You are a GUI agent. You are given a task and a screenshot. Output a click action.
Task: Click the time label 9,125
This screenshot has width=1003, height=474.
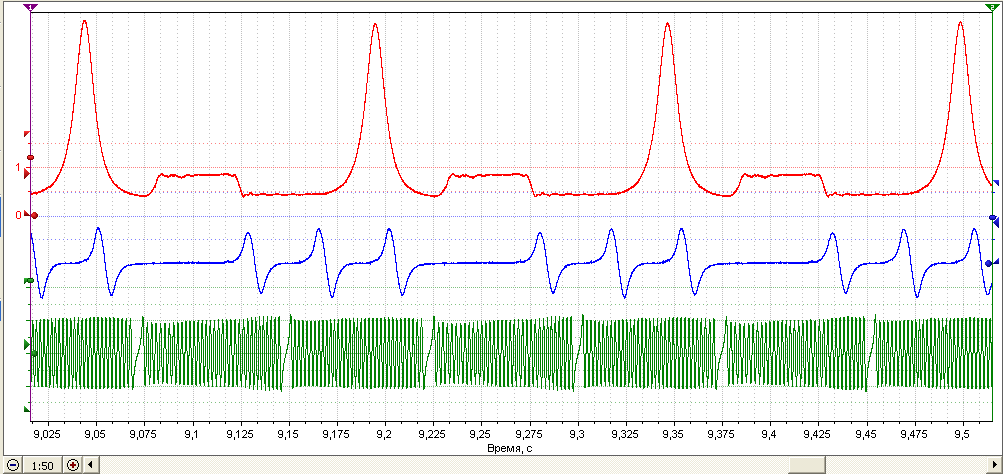click(241, 433)
